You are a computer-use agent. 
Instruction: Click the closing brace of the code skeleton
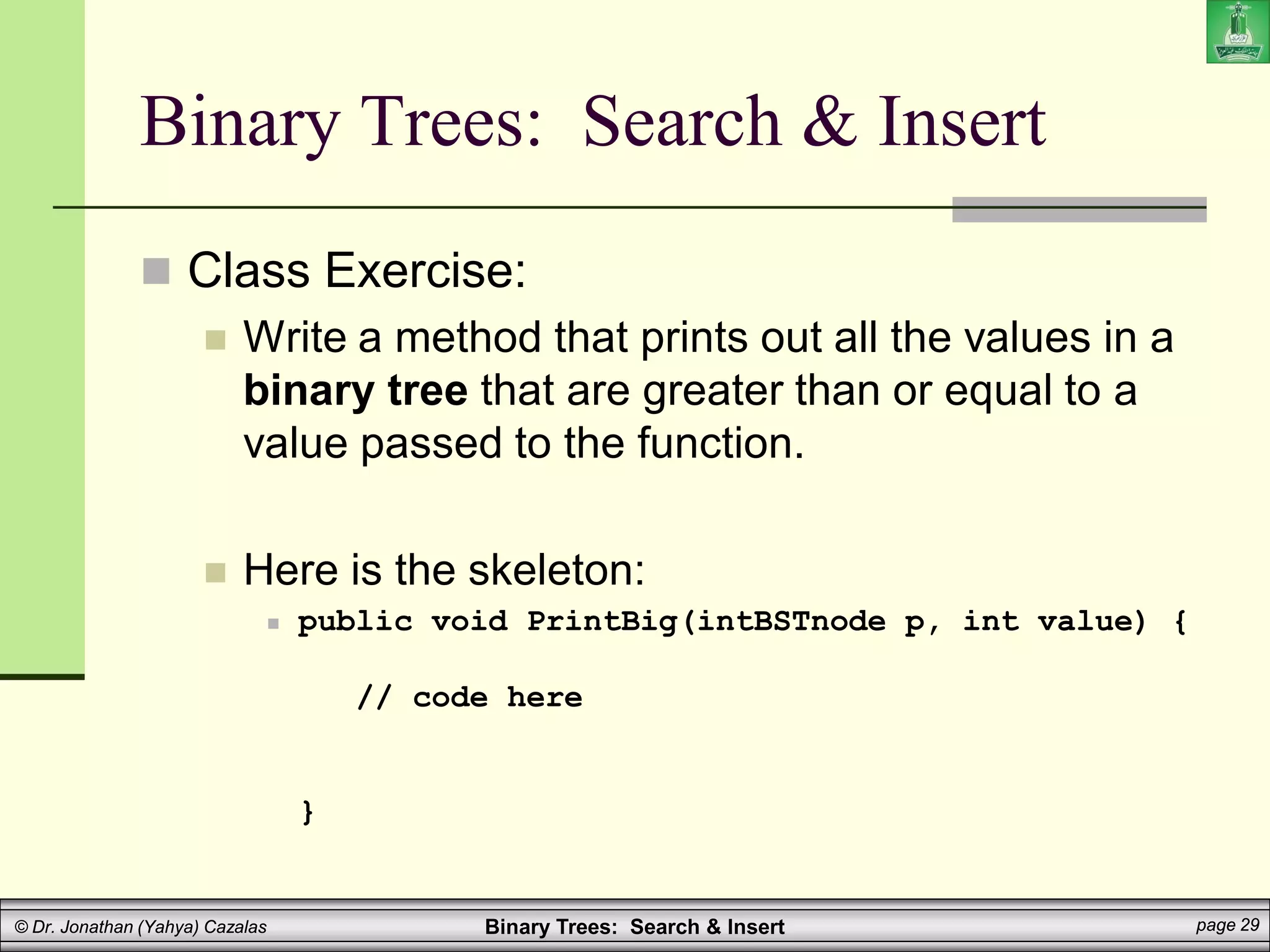click(308, 812)
